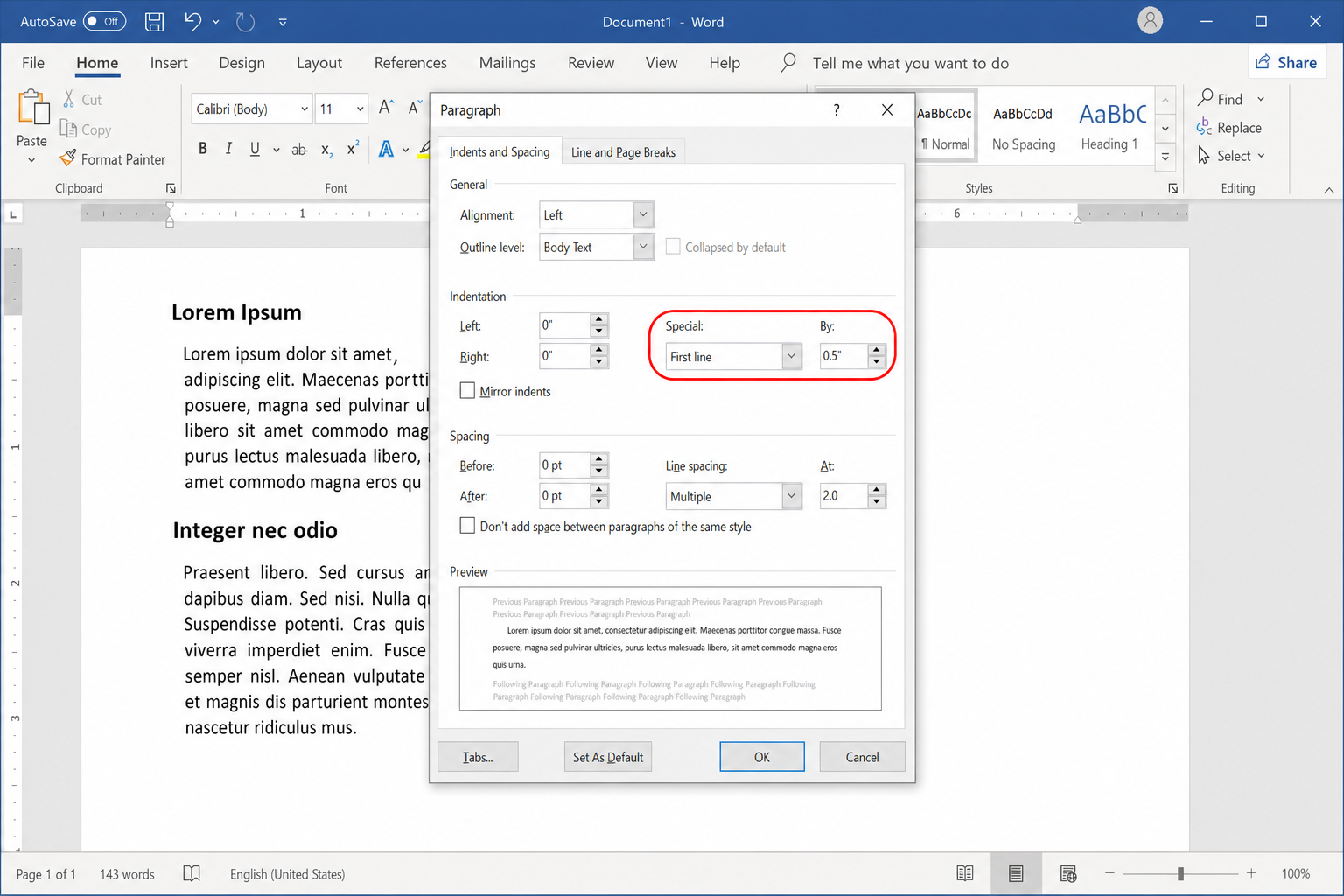Launch Clipboard pane dialog launcher

[171, 188]
